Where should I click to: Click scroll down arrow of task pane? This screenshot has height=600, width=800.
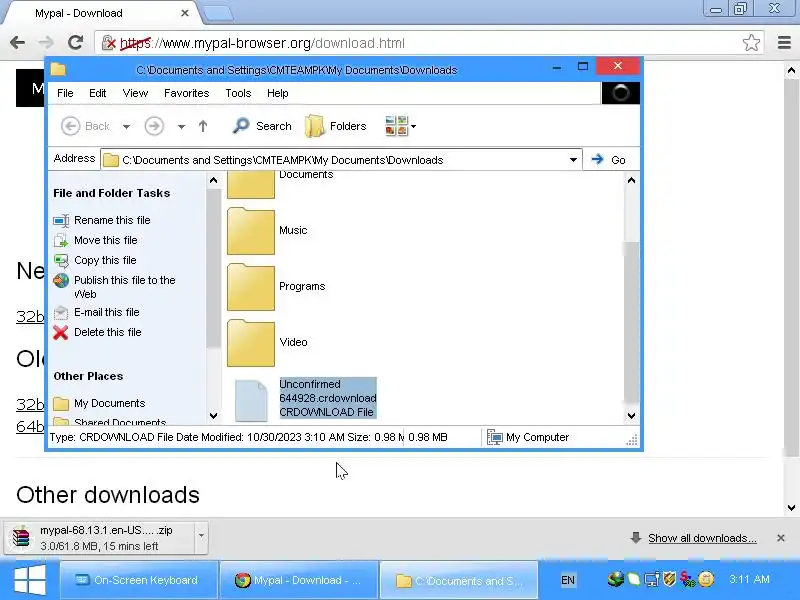coord(213,416)
